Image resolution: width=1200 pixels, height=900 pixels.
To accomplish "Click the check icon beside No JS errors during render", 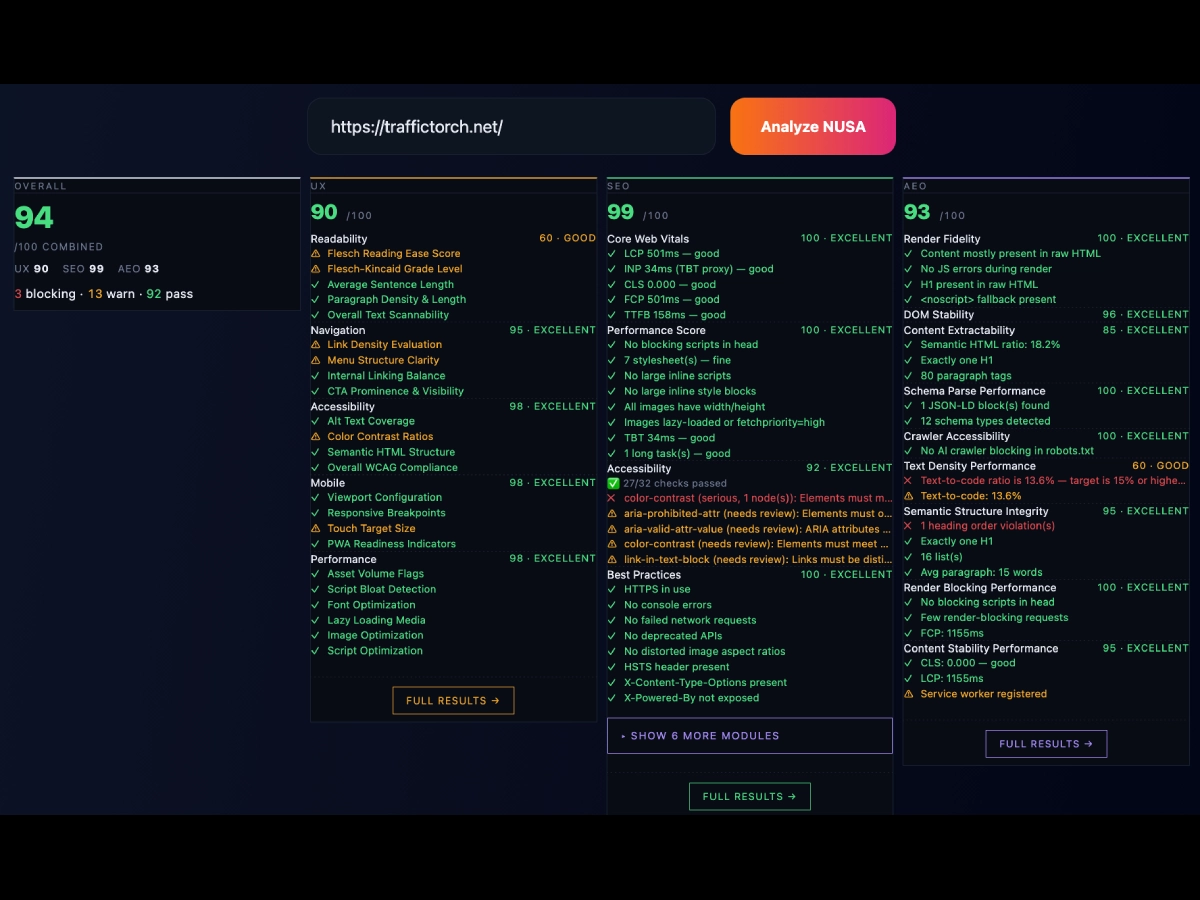I will point(908,269).
